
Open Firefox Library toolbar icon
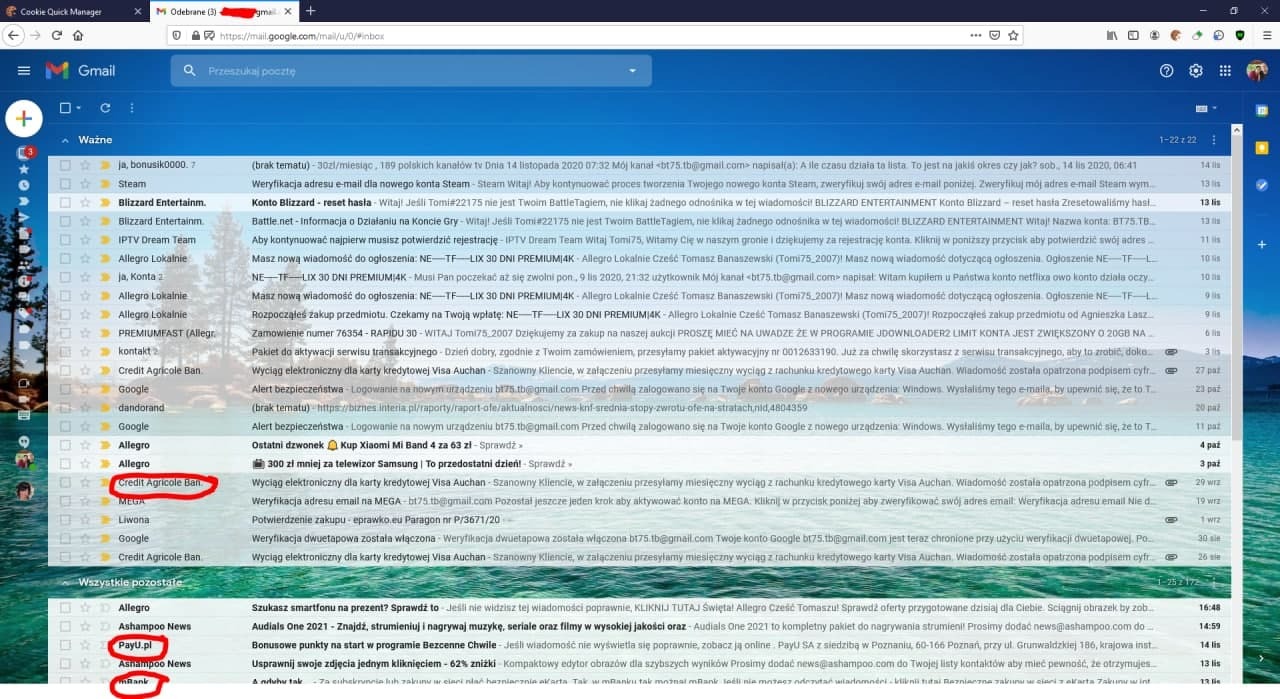click(1112, 35)
